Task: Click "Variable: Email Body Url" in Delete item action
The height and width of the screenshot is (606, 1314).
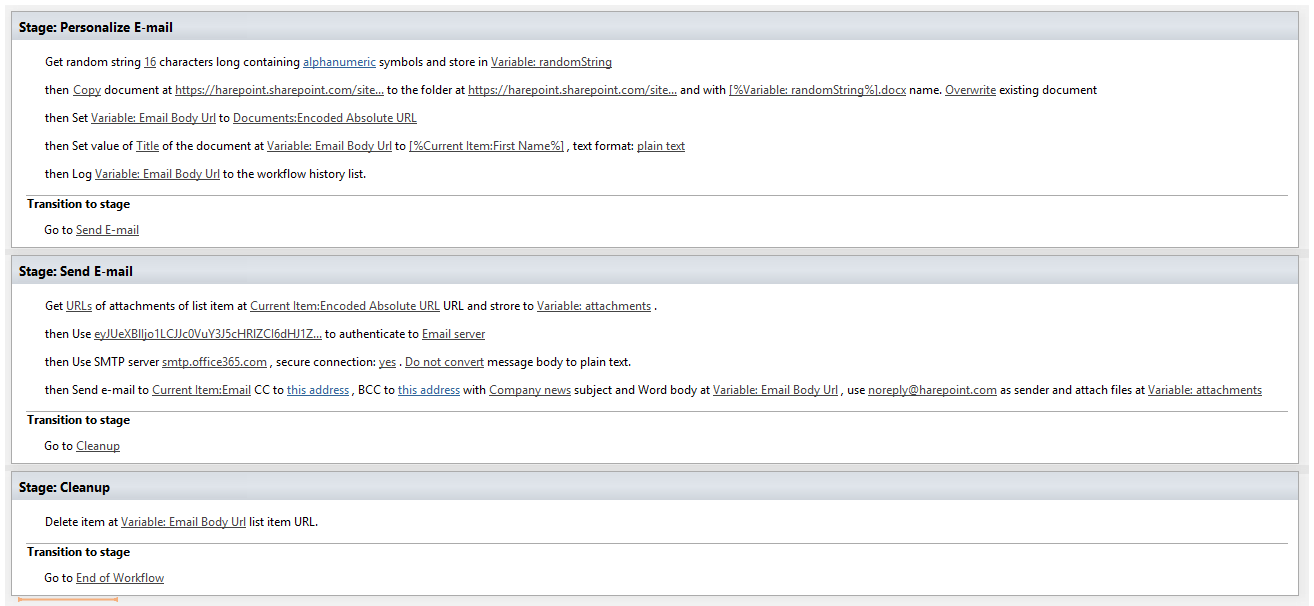Action: pyautogui.click(x=183, y=522)
